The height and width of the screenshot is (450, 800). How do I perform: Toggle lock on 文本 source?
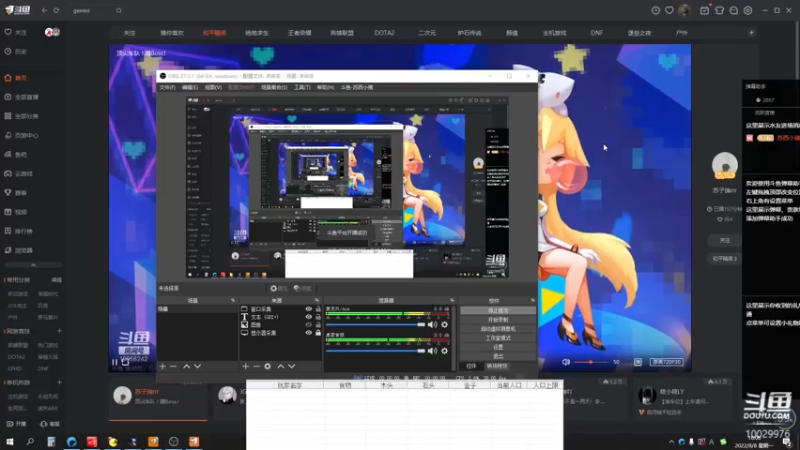point(318,317)
